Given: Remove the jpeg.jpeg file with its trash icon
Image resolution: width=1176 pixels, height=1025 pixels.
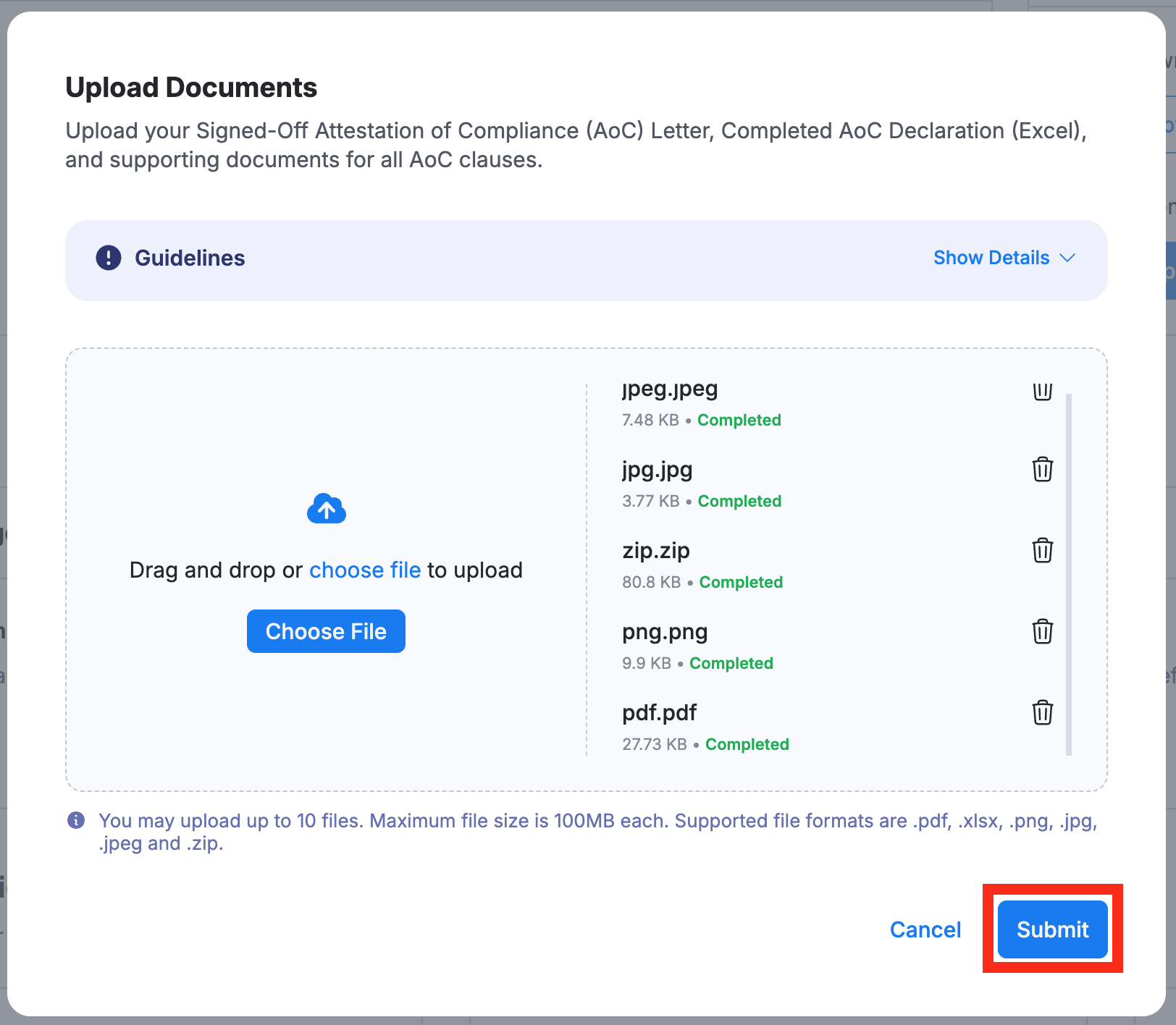Looking at the screenshot, I should coord(1042,392).
